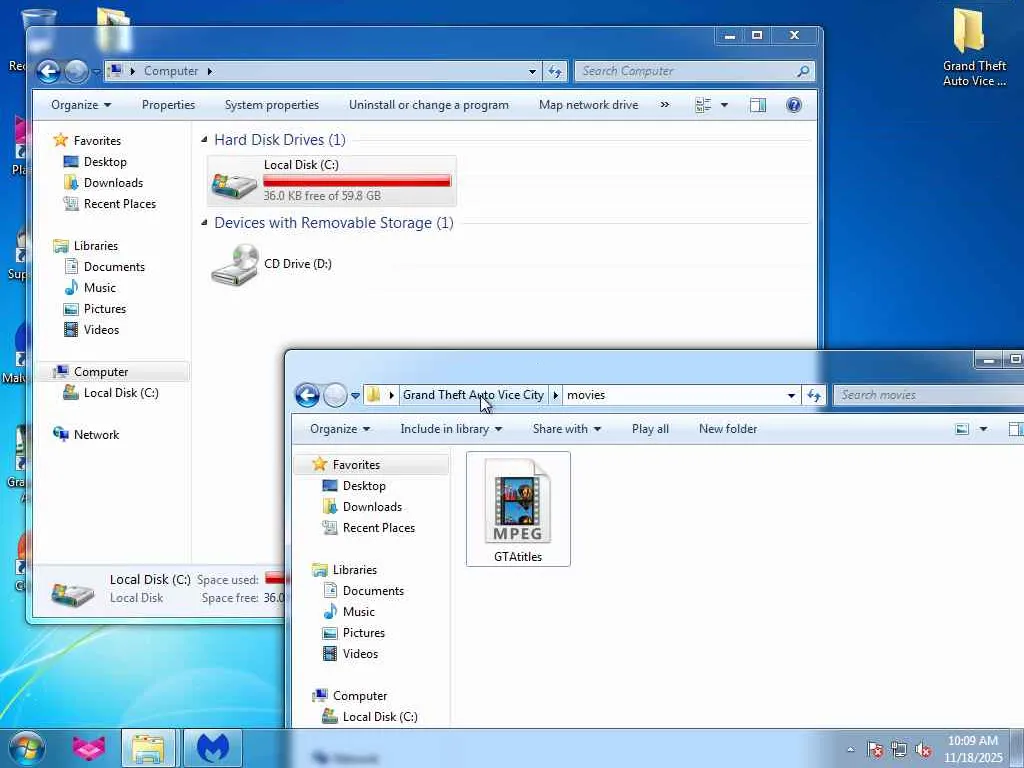1024x768 pixels.
Task: Select Network in Computer window sidebar
Action: pos(96,435)
